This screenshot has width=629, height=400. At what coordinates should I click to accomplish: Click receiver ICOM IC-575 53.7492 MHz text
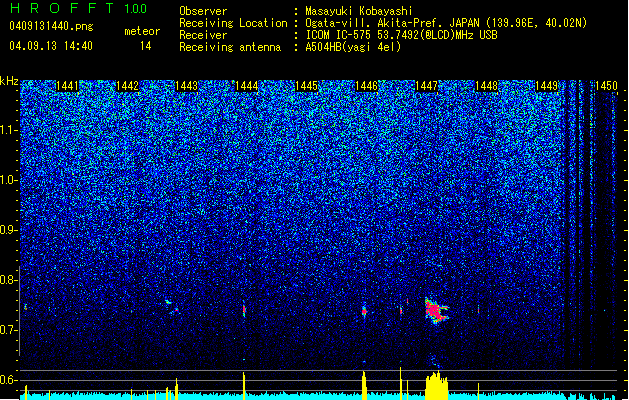point(401,35)
